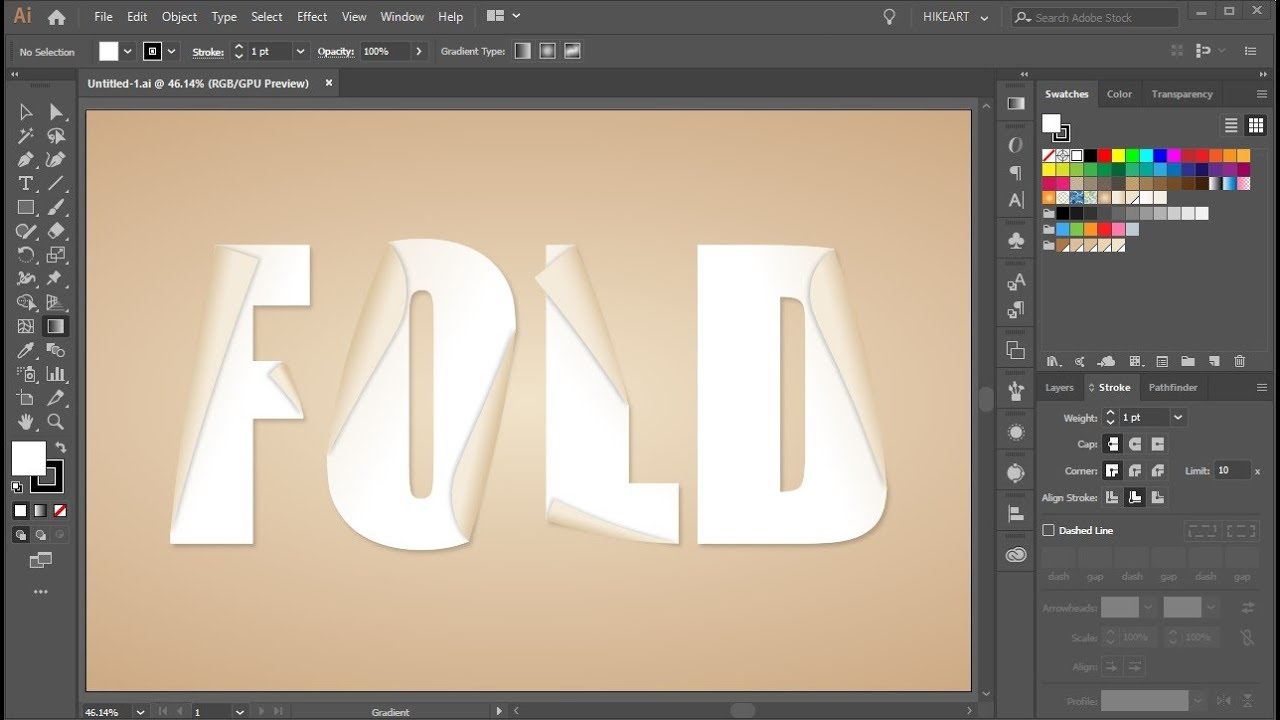The height and width of the screenshot is (720, 1280).
Task: Choose the Line Segment tool
Action: (x=56, y=184)
